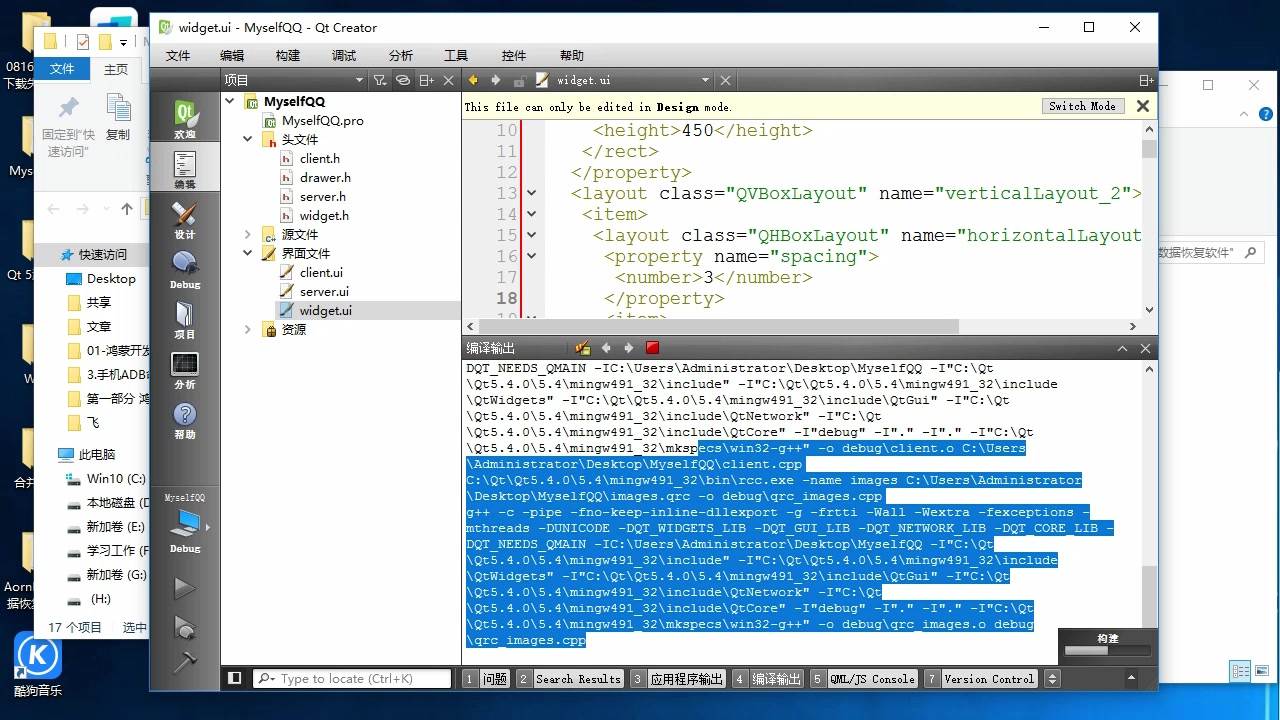The width and height of the screenshot is (1280, 720).
Task: Dismiss the Design mode info bar
Action: click(x=1143, y=106)
